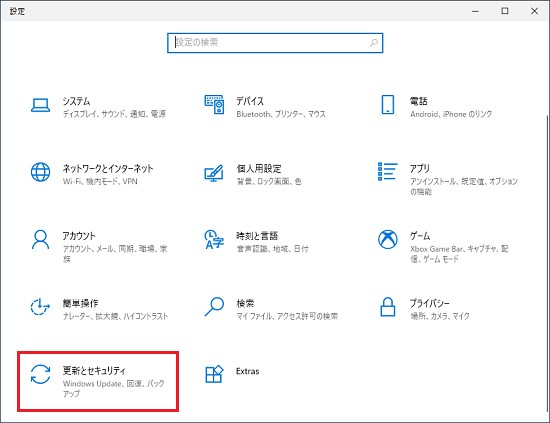The width and height of the screenshot is (550, 423).
Task: Click the 個人用設定 paintbrush icon
Action: point(214,173)
